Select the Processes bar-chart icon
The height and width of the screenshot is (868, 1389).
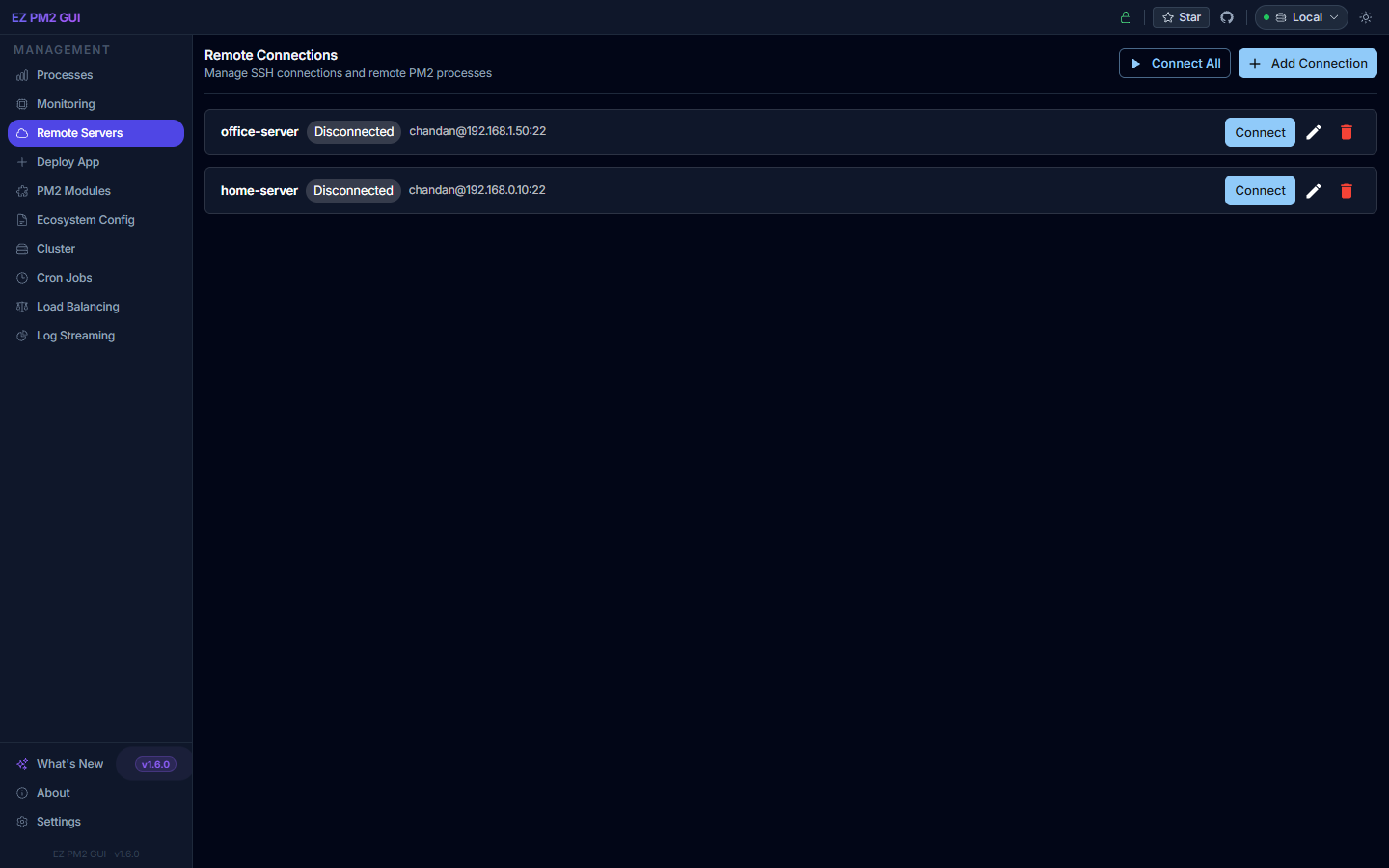[x=21, y=75]
